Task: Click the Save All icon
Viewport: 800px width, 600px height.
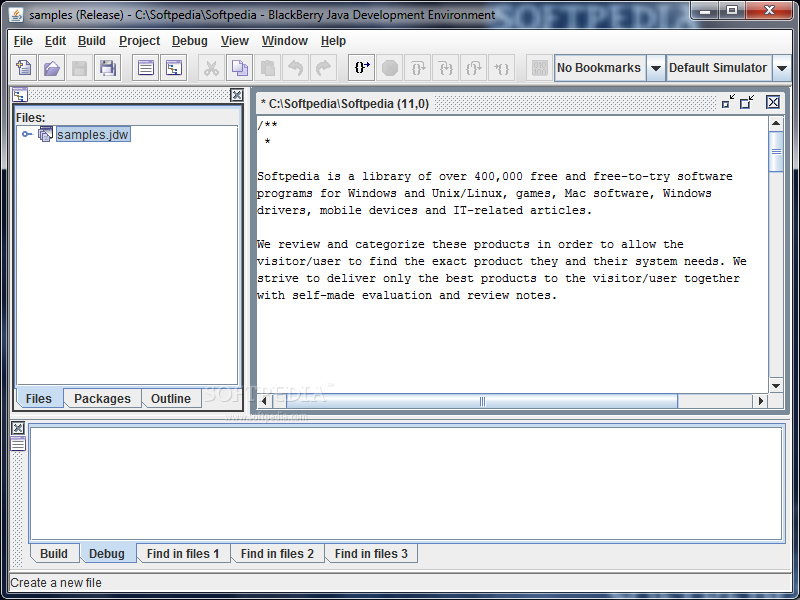Action: pos(107,68)
